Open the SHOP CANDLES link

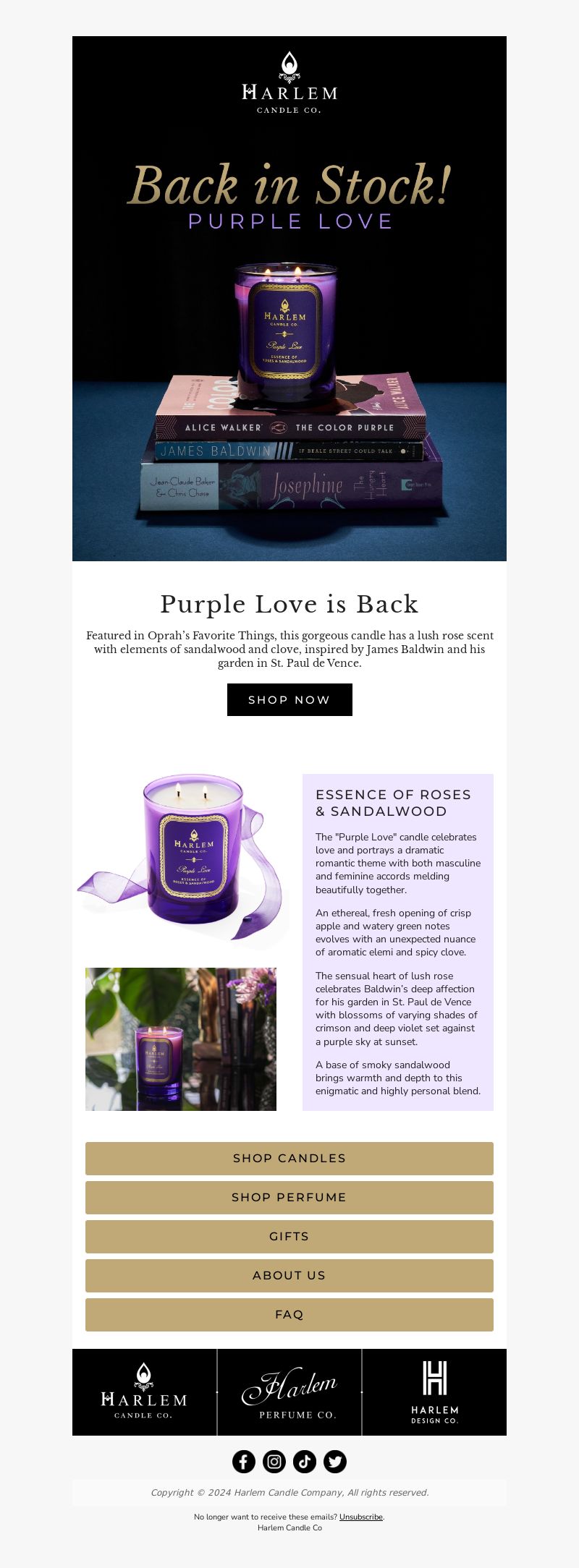pos(289,1158)
